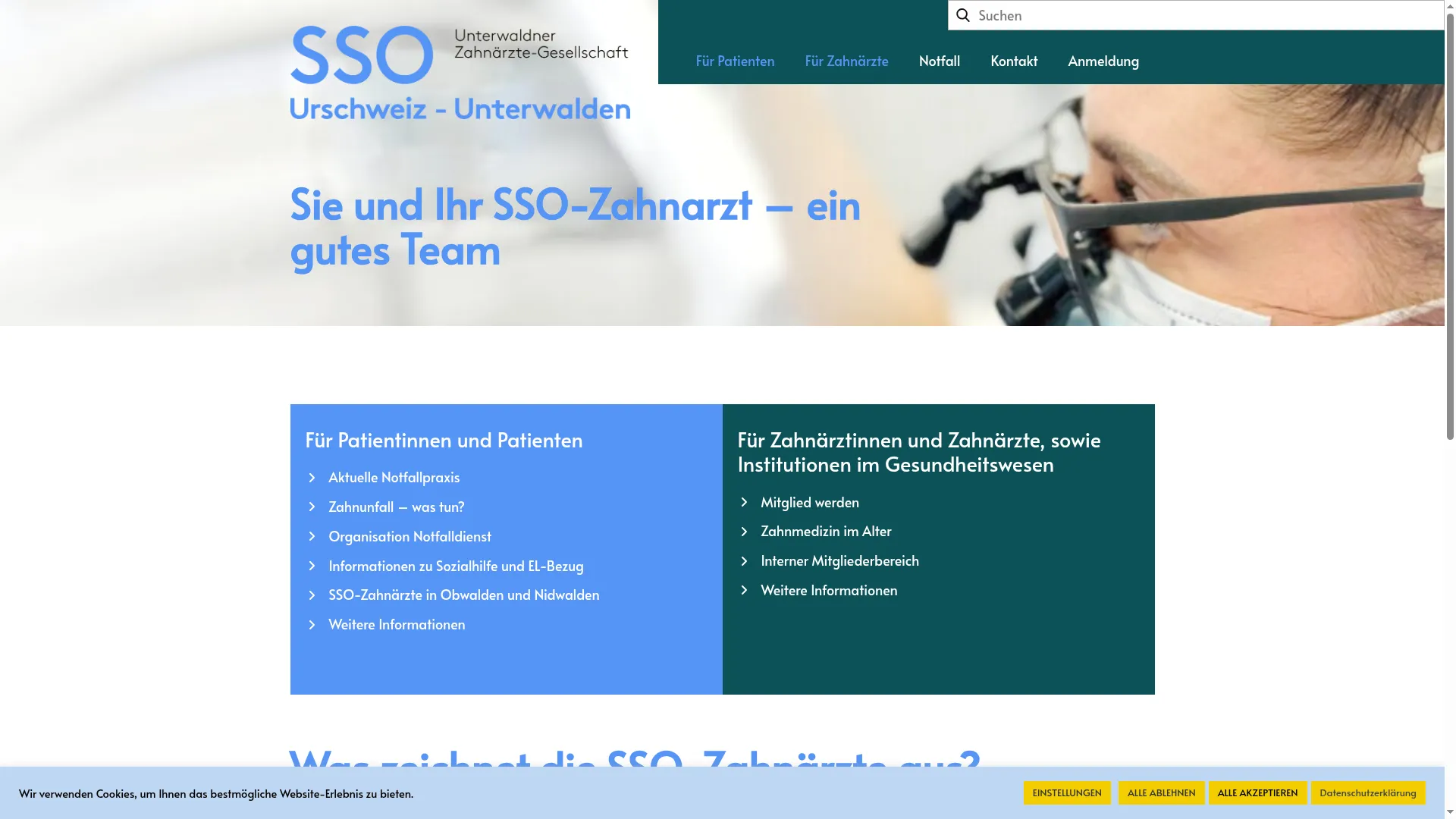Click chevron icon beside Zahnmedizin im Alter
Viewport: 1456px width, 819px height.
[744, 532]
